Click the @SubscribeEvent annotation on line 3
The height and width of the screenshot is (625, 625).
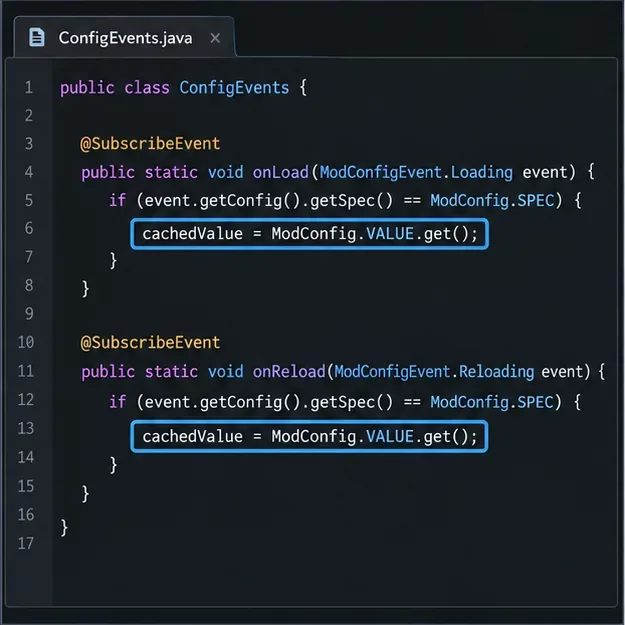pos(150,144)
